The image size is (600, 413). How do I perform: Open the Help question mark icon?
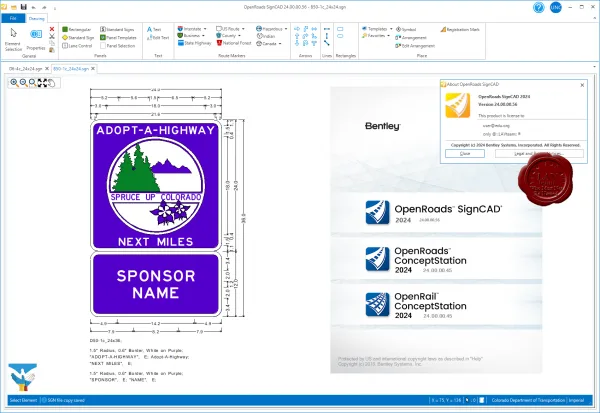pos(538,7)
